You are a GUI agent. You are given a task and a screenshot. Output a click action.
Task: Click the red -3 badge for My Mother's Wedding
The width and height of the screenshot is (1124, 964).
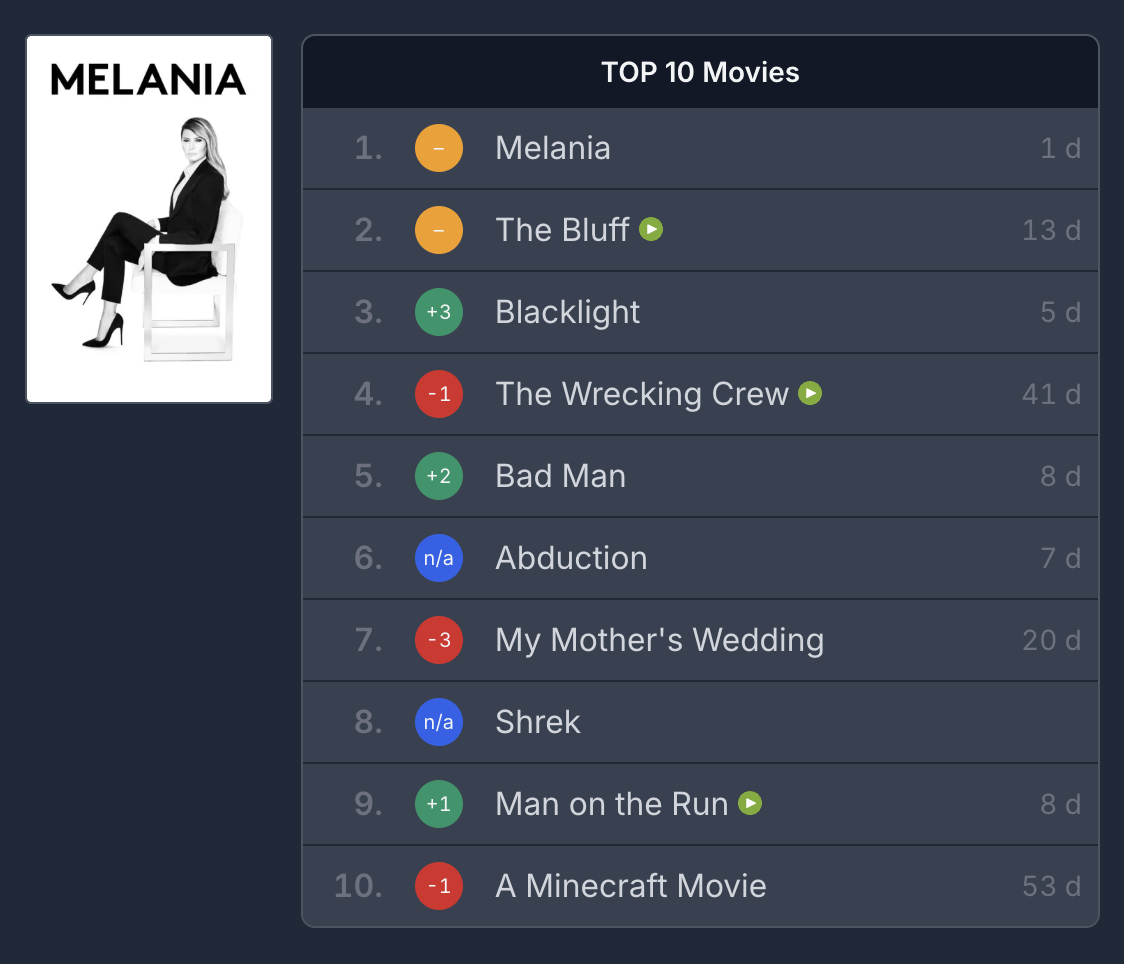[x=439, y=640]
